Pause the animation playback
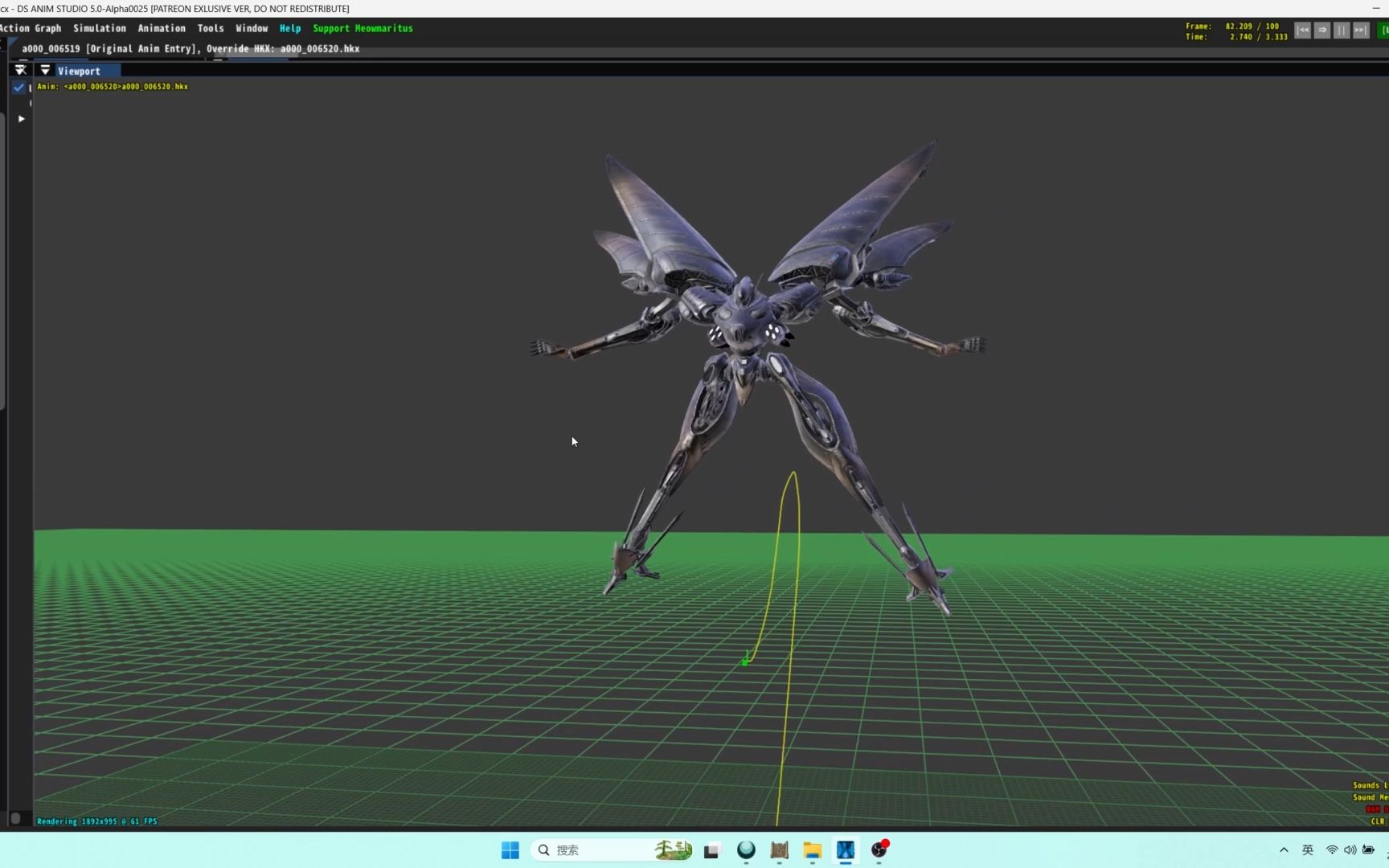Screen dimensions: 1389x868 pos(1342,31)
